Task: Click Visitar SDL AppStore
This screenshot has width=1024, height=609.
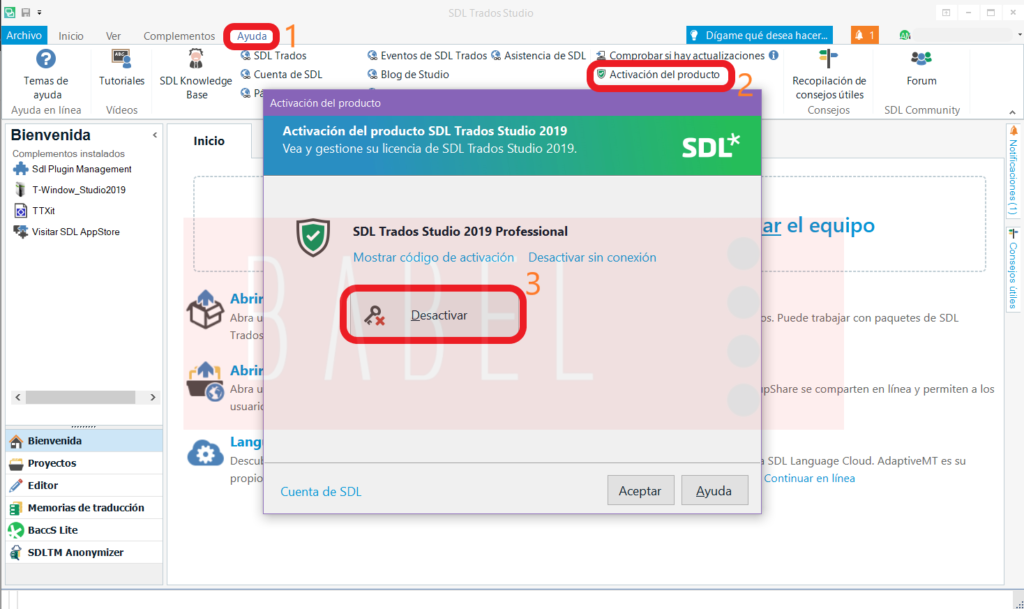Action: [x=66, y=232]
